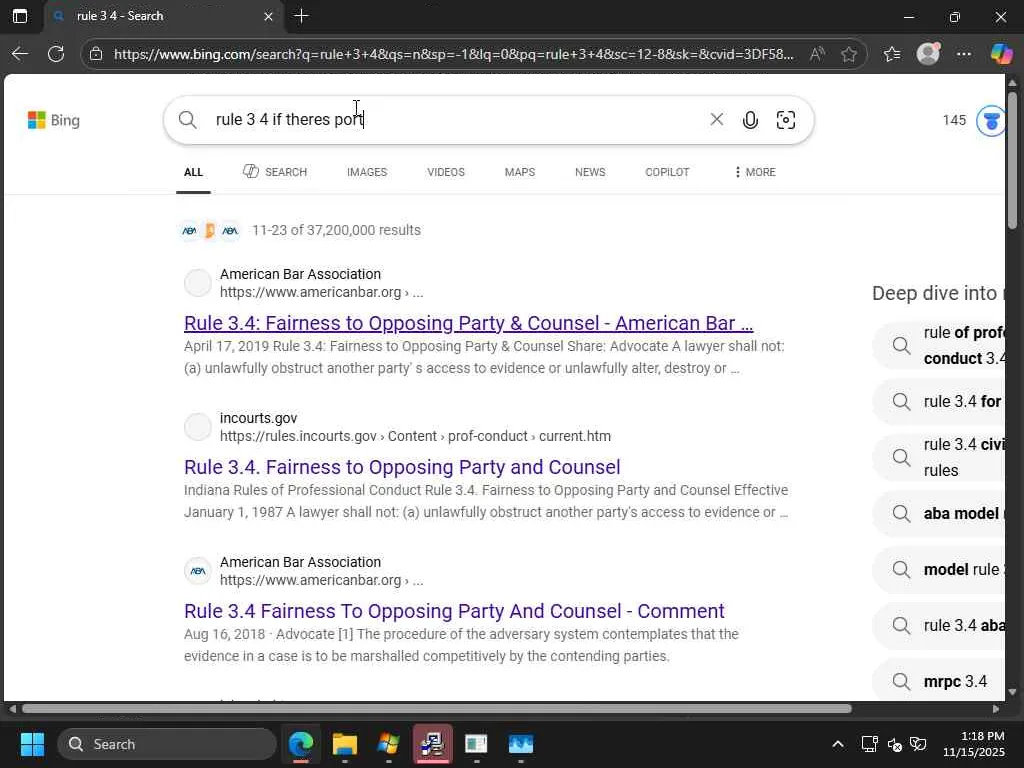Image resolution: width=1024 pixels, height=768 pixels.
Task: Click the ABA favicon of the Comment result
Action: [197, 571]
